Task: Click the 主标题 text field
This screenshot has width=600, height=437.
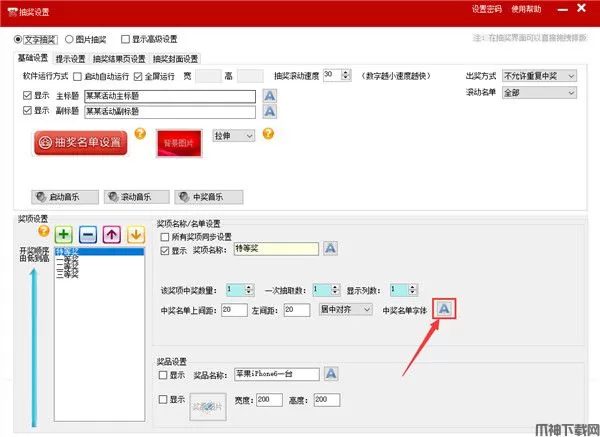Action: click(x=170, y=96)
